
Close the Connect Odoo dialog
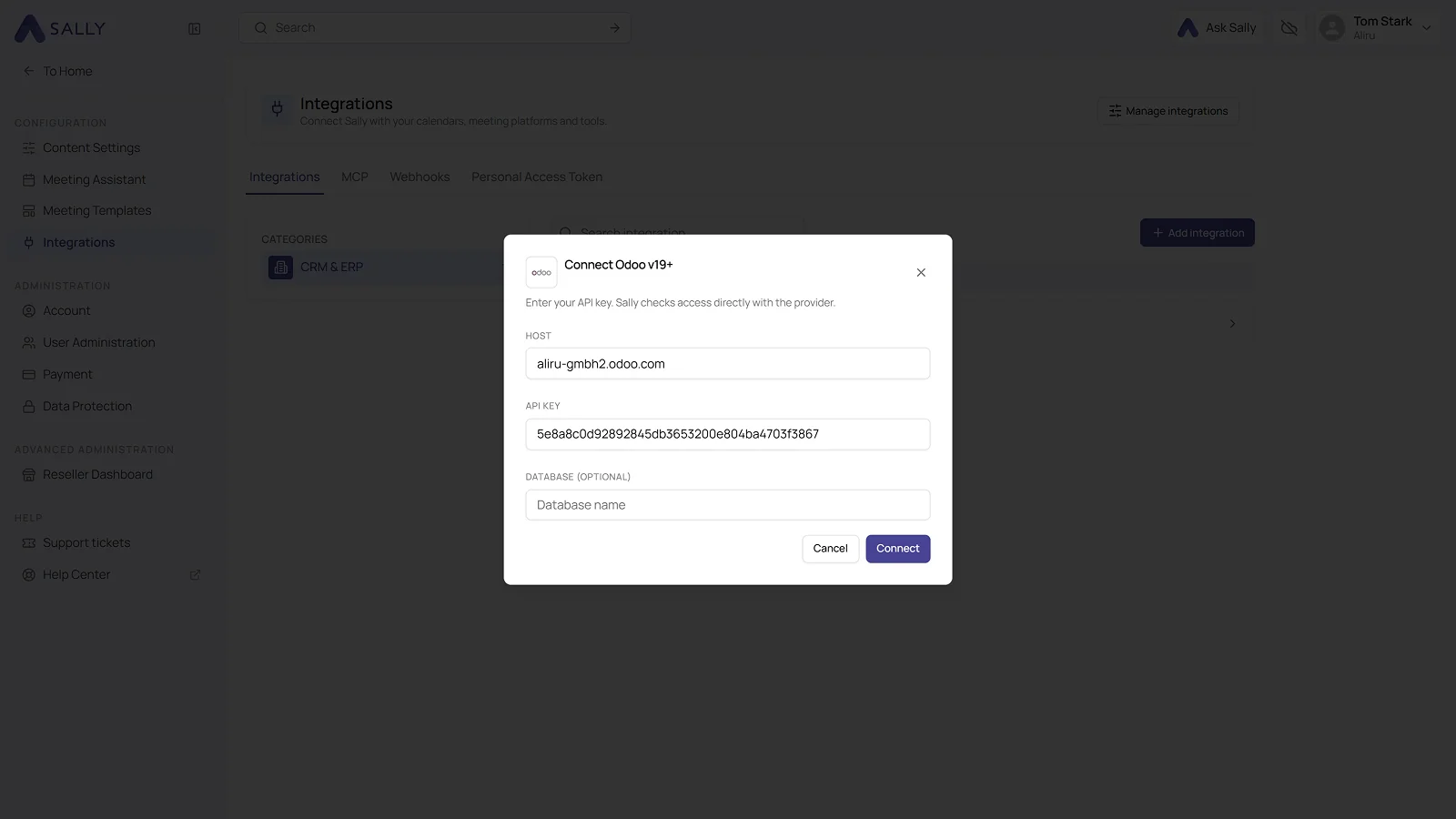tap(921, 272)
